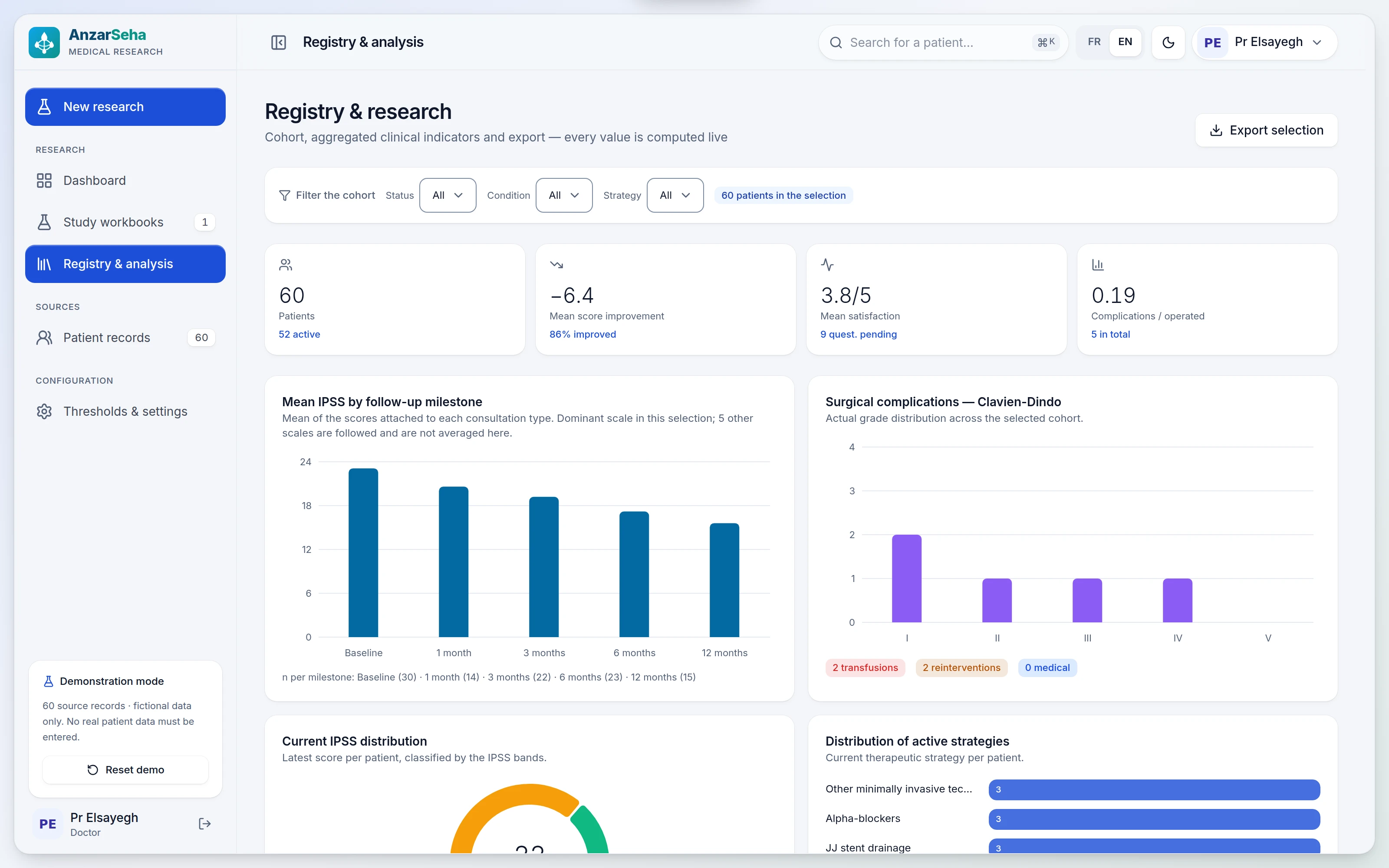Click the Distribution of active strategies title
The image size is (1389, 868).
coord(917,741)
